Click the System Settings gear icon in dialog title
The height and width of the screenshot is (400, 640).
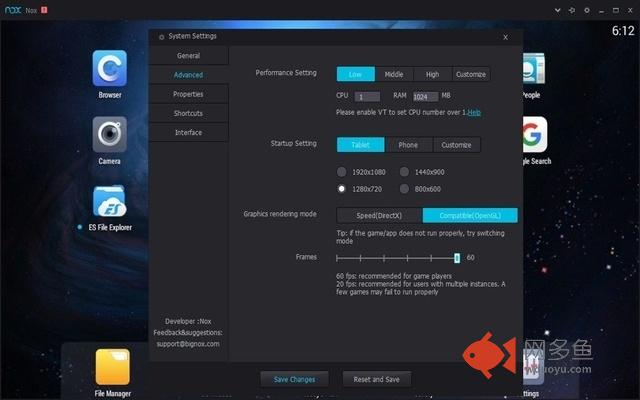tap(162, 37)
